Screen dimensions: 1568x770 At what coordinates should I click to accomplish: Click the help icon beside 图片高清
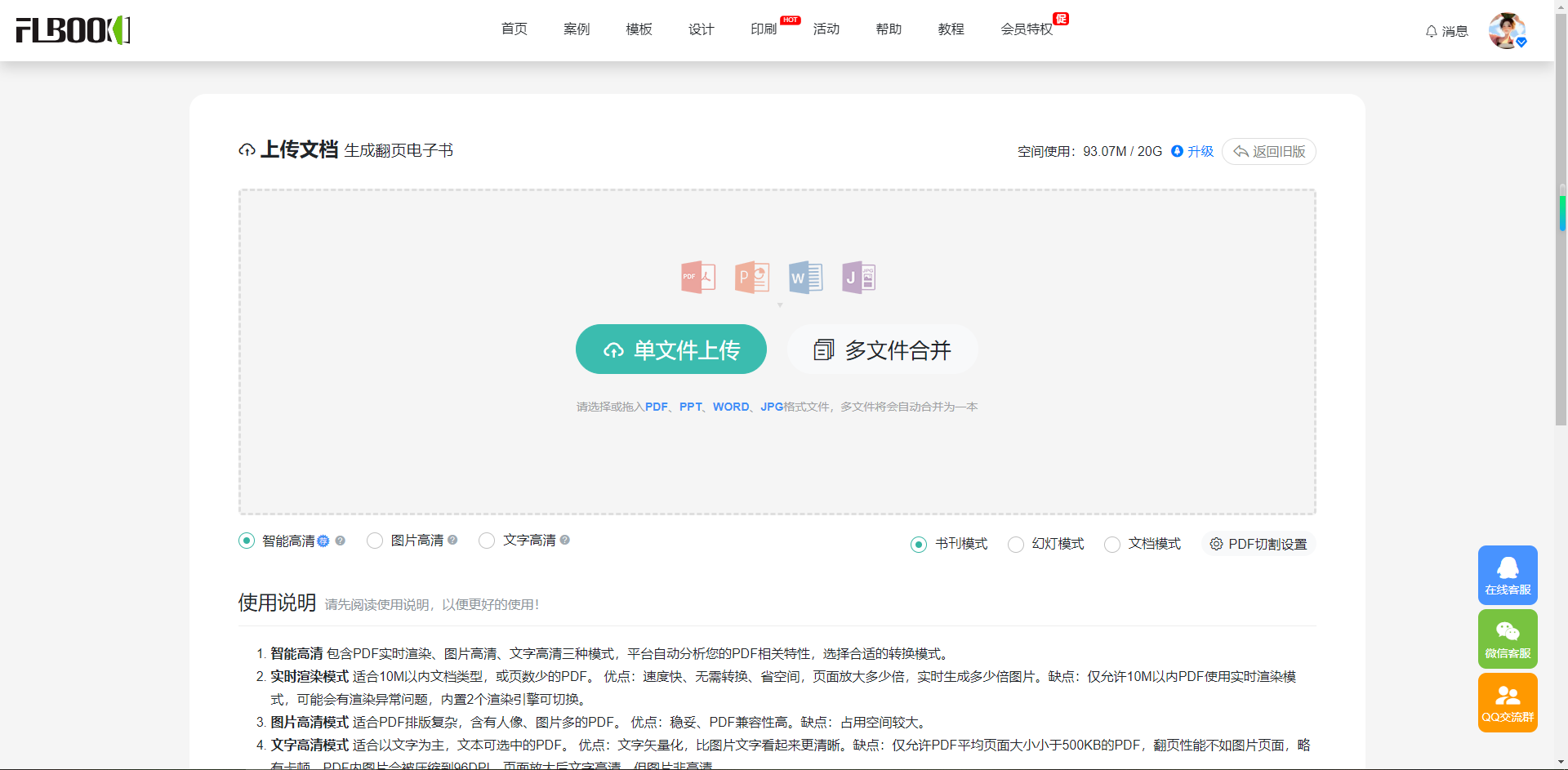tap(452, 541)
